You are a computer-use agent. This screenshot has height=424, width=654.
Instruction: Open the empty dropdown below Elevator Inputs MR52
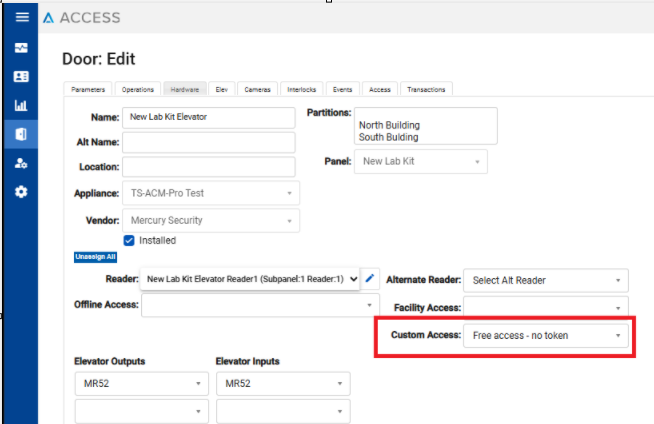283,411
